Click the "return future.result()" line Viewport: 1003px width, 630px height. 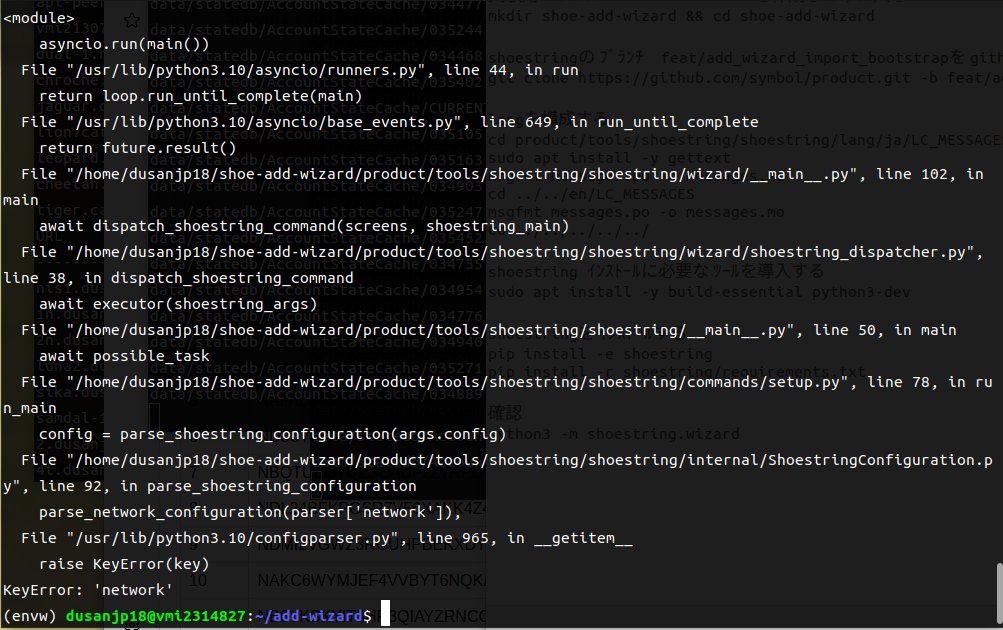tap(138, 148)
